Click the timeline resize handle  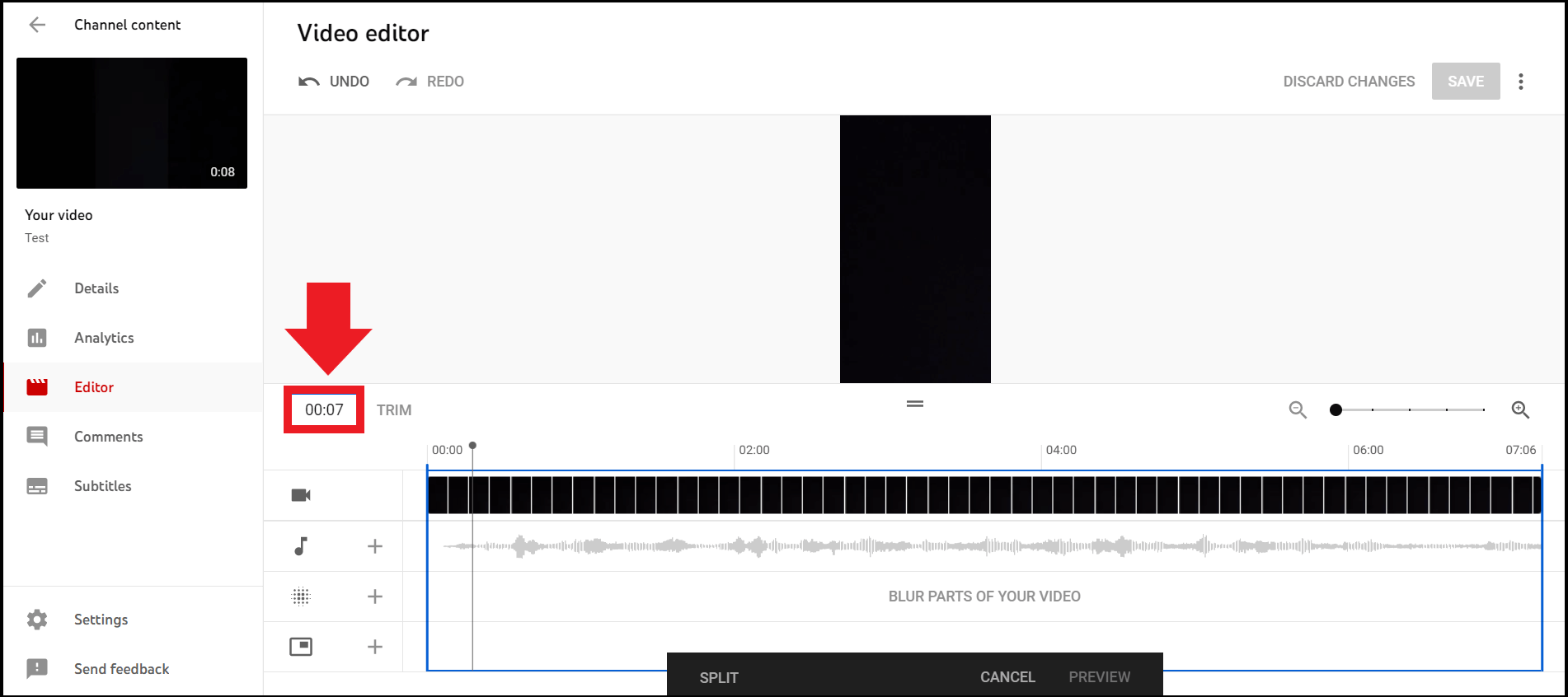click(x=915, y=404)
